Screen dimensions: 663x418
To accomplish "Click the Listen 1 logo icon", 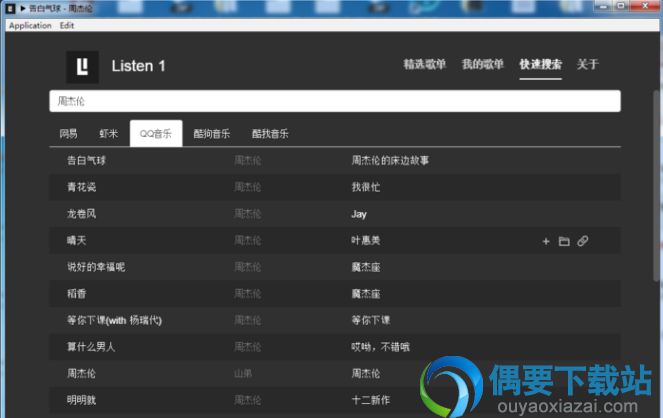I will (82, 67).
